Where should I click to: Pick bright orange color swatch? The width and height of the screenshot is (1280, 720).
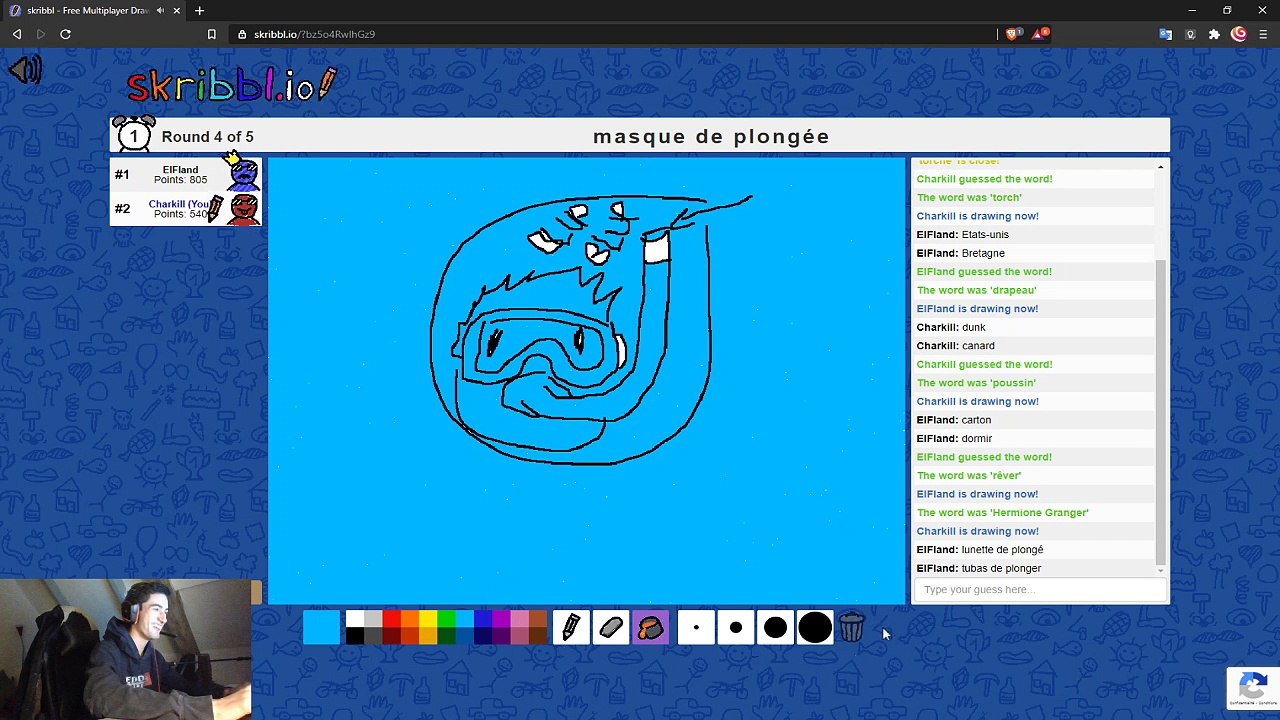click(410, 619)
